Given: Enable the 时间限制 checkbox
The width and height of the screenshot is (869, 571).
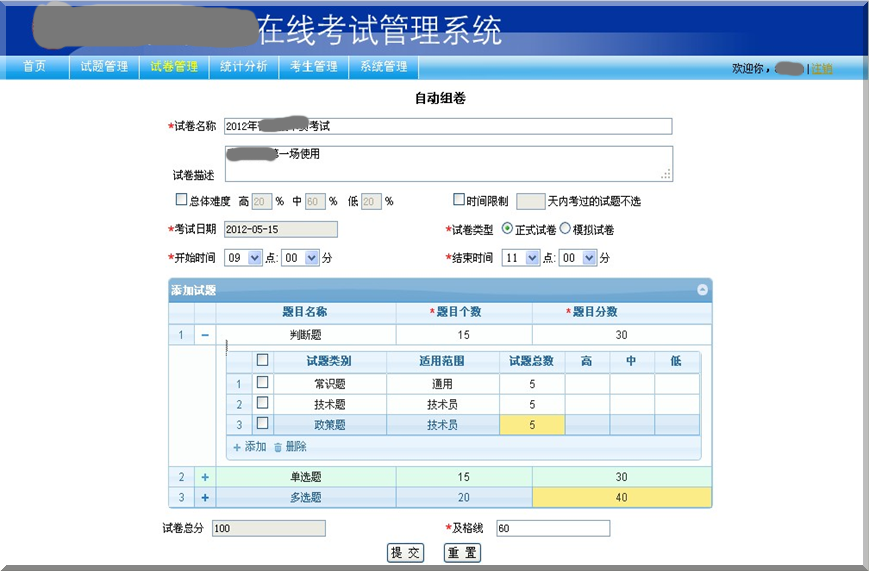Looking at the screenshot, I should tap(459, 200).
